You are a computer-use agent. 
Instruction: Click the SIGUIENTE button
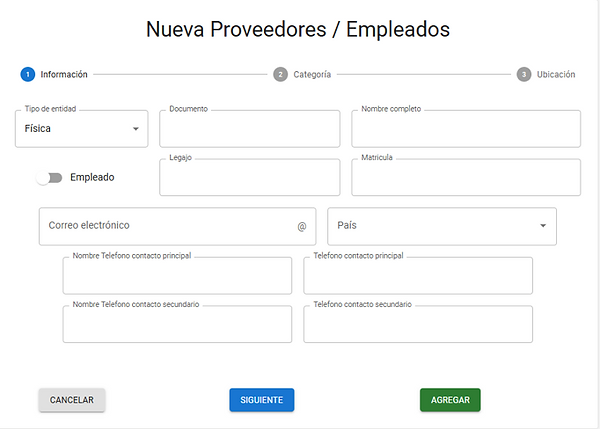[x=262, y=400]
